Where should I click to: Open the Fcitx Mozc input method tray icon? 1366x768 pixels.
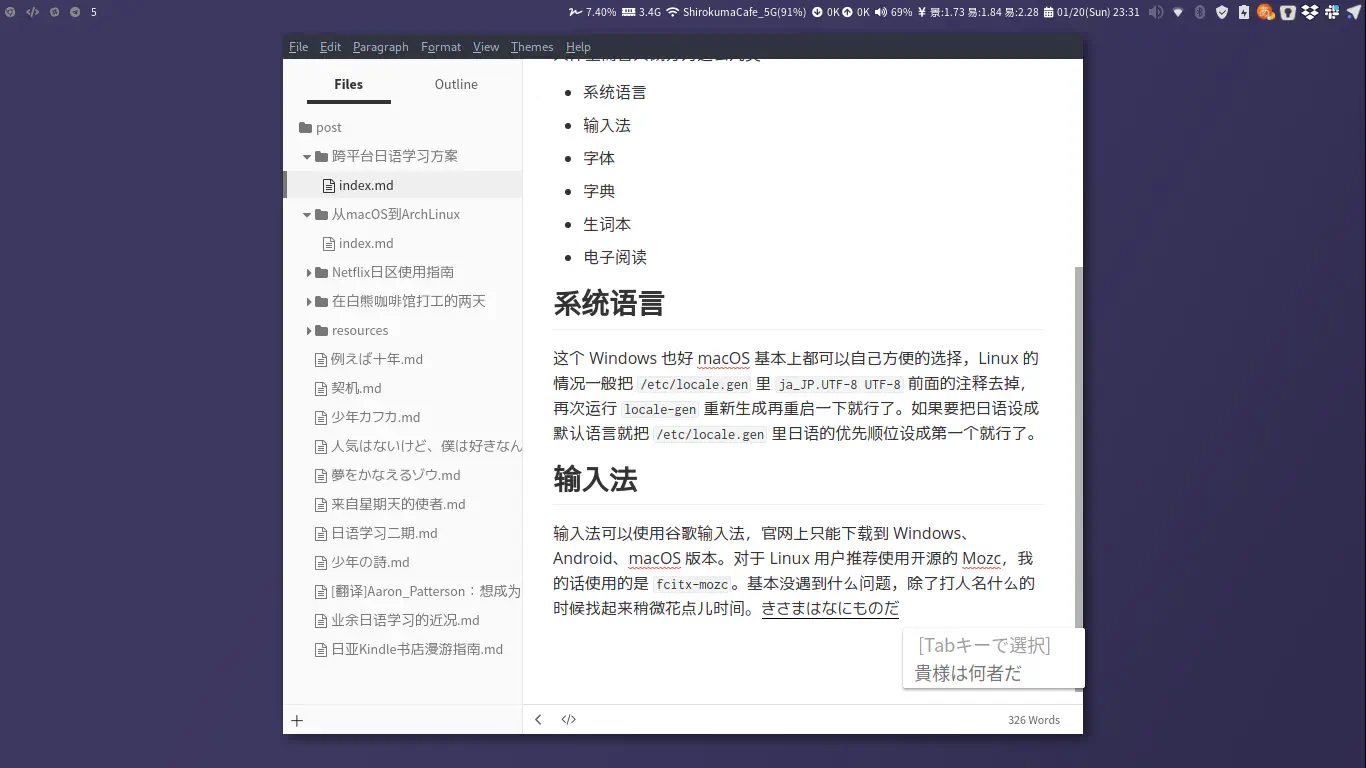[1266, 12]
